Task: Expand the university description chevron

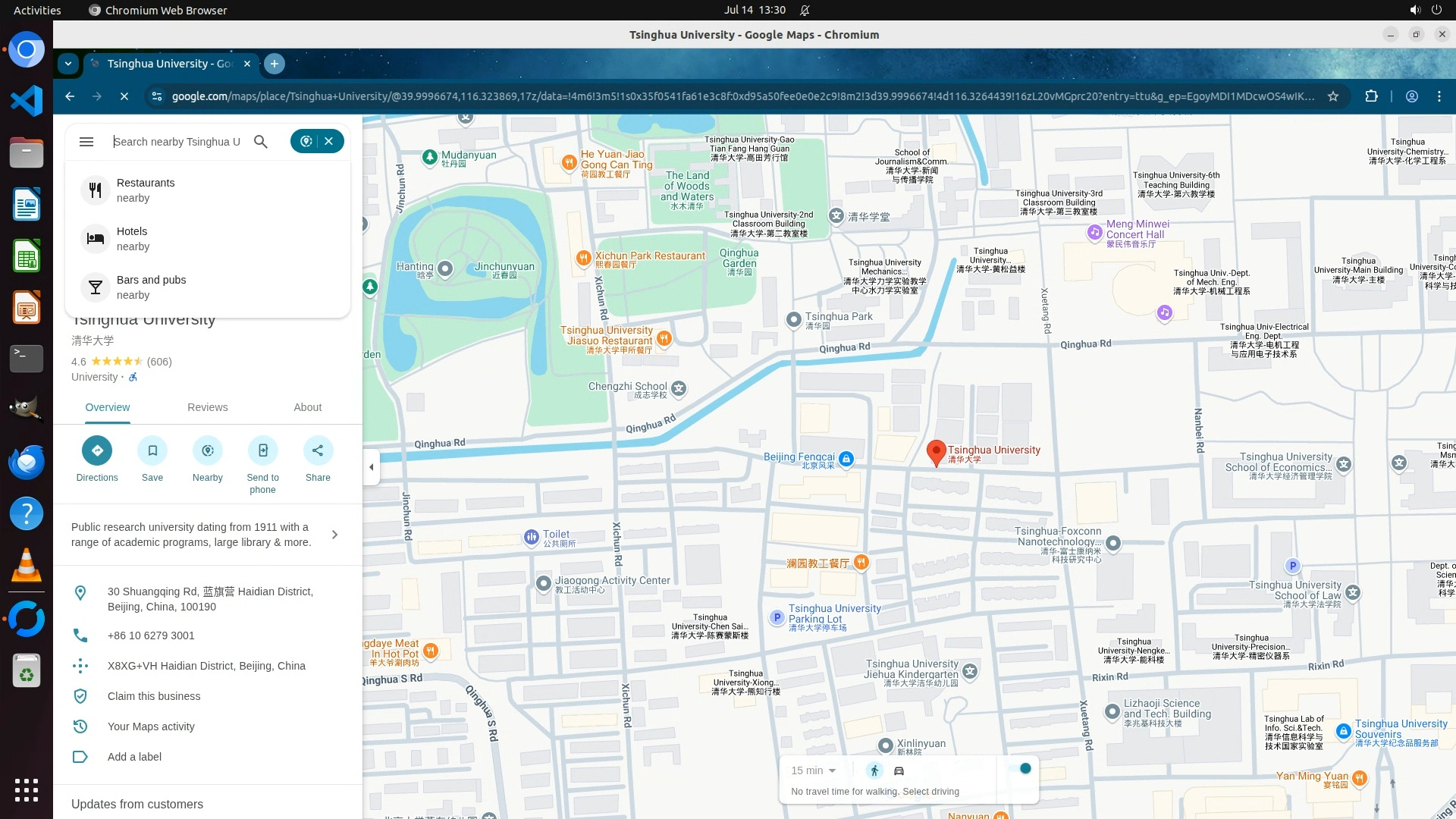Action: tap(334, 535)
